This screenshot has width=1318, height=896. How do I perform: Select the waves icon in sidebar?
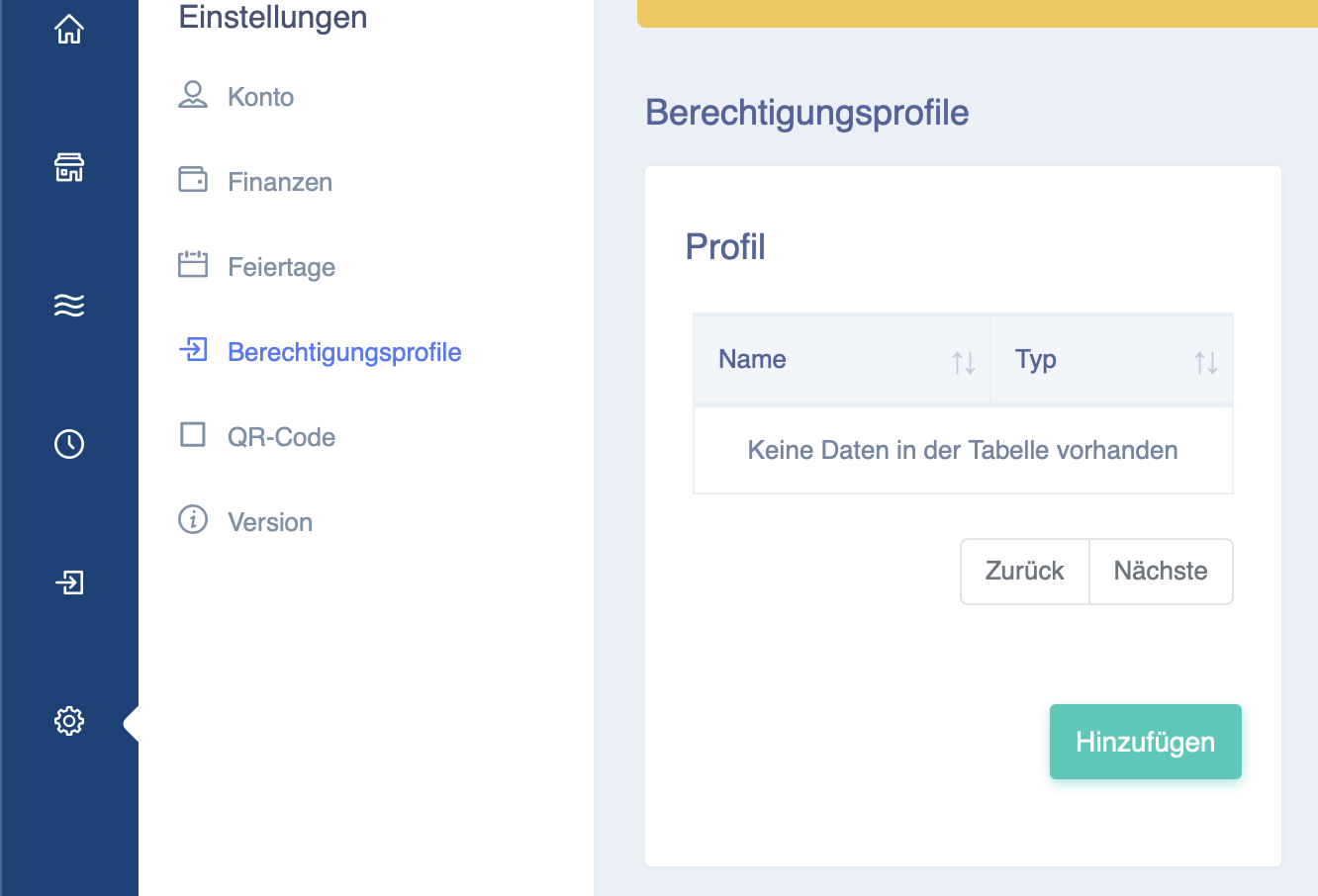coord(69,305)
